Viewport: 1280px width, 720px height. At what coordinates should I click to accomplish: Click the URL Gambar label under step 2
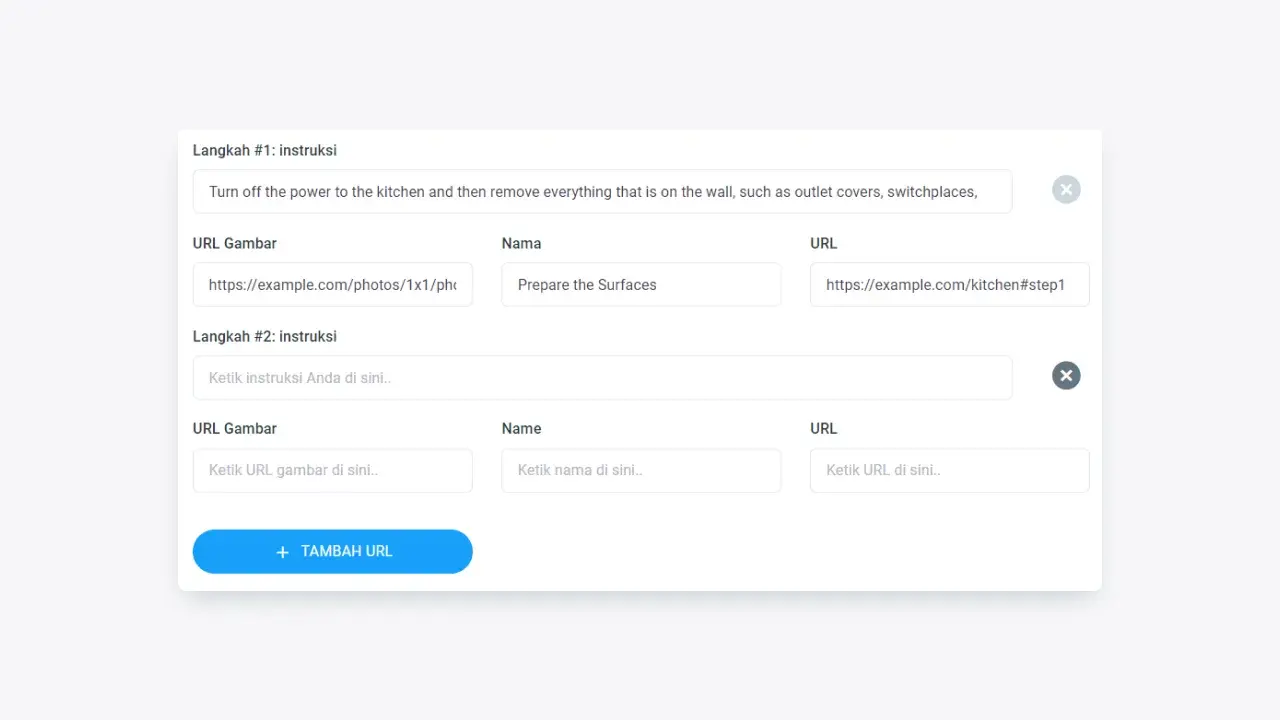coord(235,429)
